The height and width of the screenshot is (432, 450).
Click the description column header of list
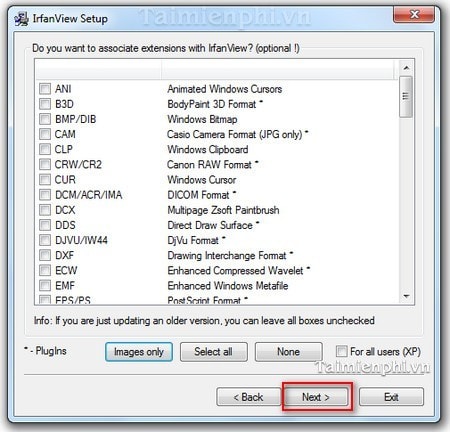[278, 70]
